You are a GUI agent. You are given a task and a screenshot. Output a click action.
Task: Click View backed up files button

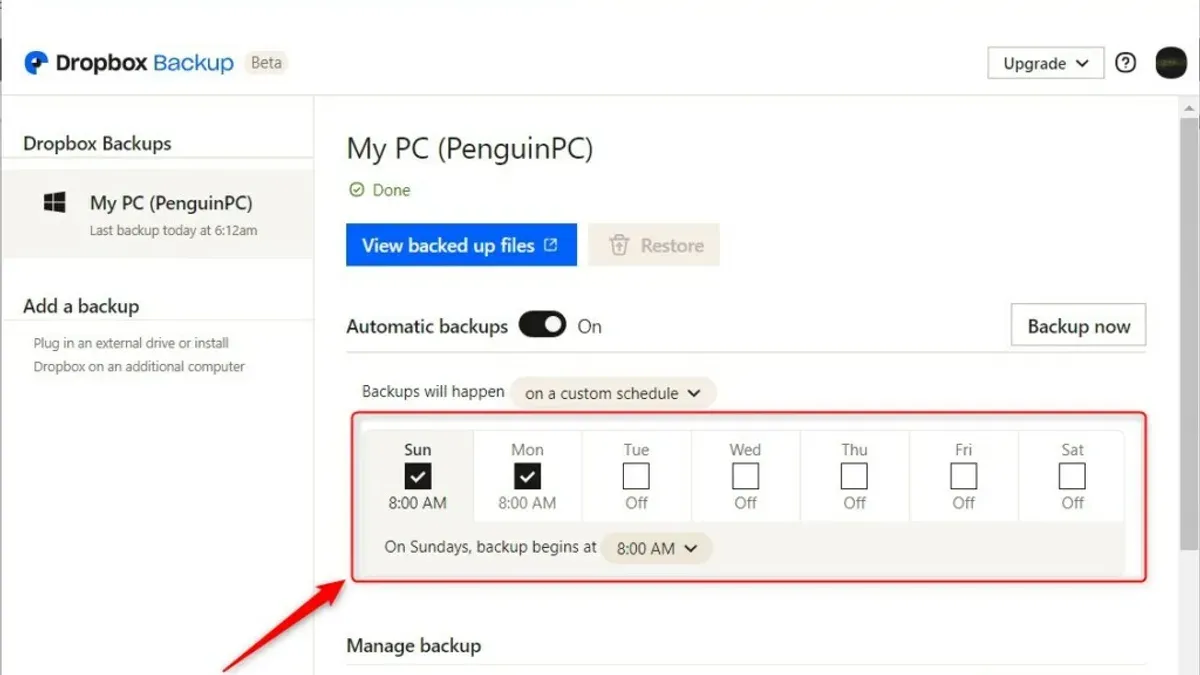pos(461,245)
